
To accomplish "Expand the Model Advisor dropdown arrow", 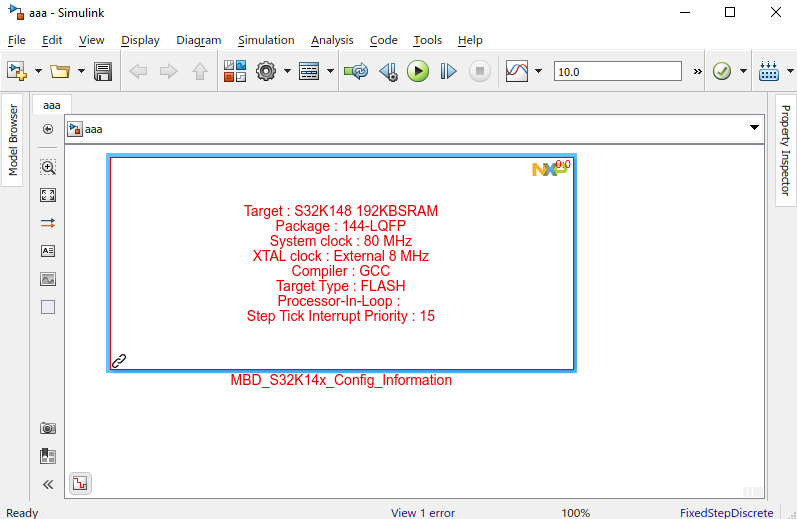I will click(x=743, y=71).
